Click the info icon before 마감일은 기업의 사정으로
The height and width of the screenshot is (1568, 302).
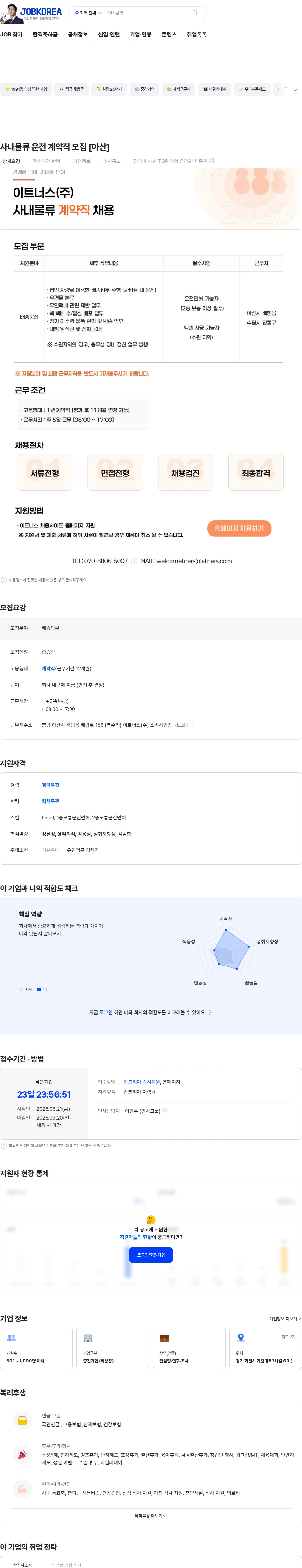click(4, 1146)
